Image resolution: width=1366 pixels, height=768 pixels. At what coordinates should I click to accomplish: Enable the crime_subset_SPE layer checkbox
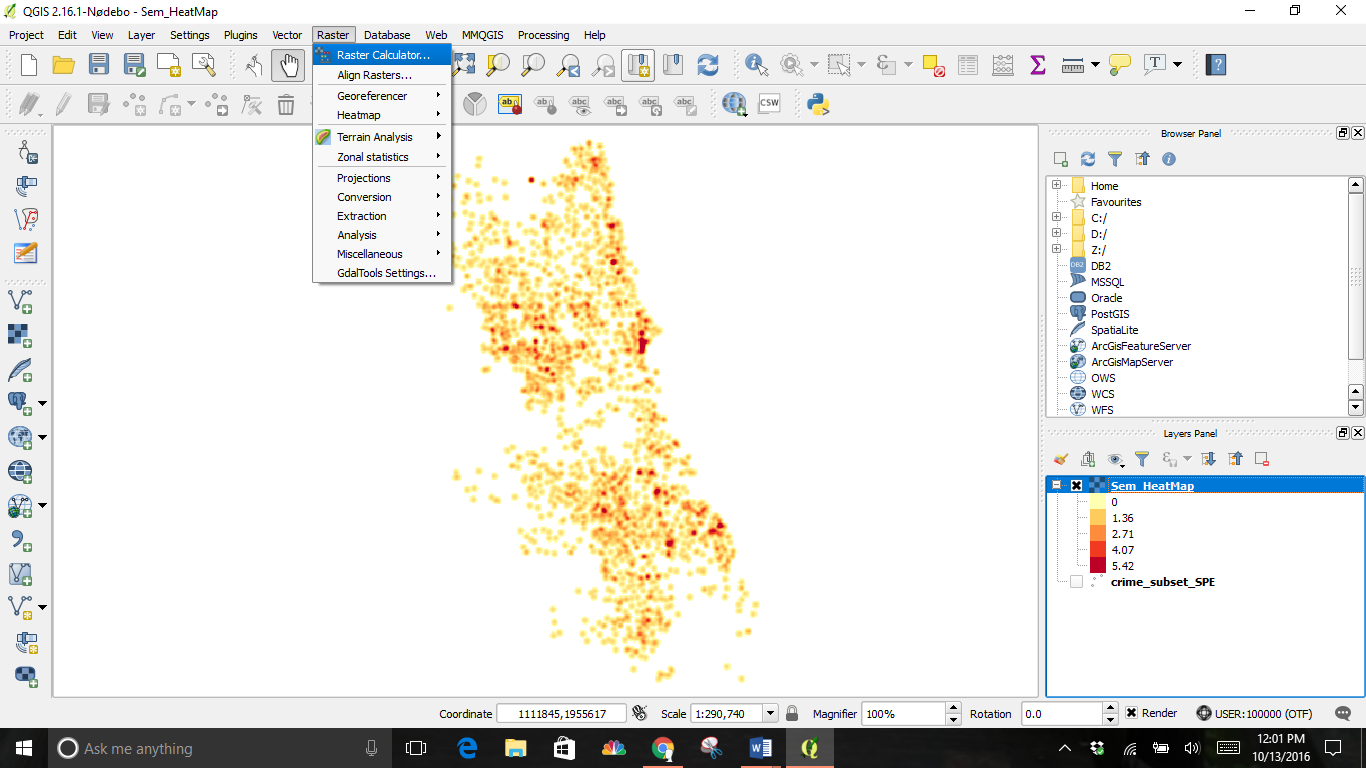[1077, 582]
